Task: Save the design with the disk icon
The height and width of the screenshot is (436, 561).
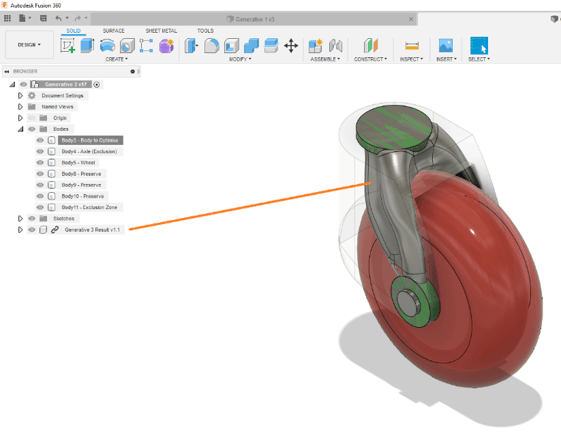Action: tap(43, 18)
